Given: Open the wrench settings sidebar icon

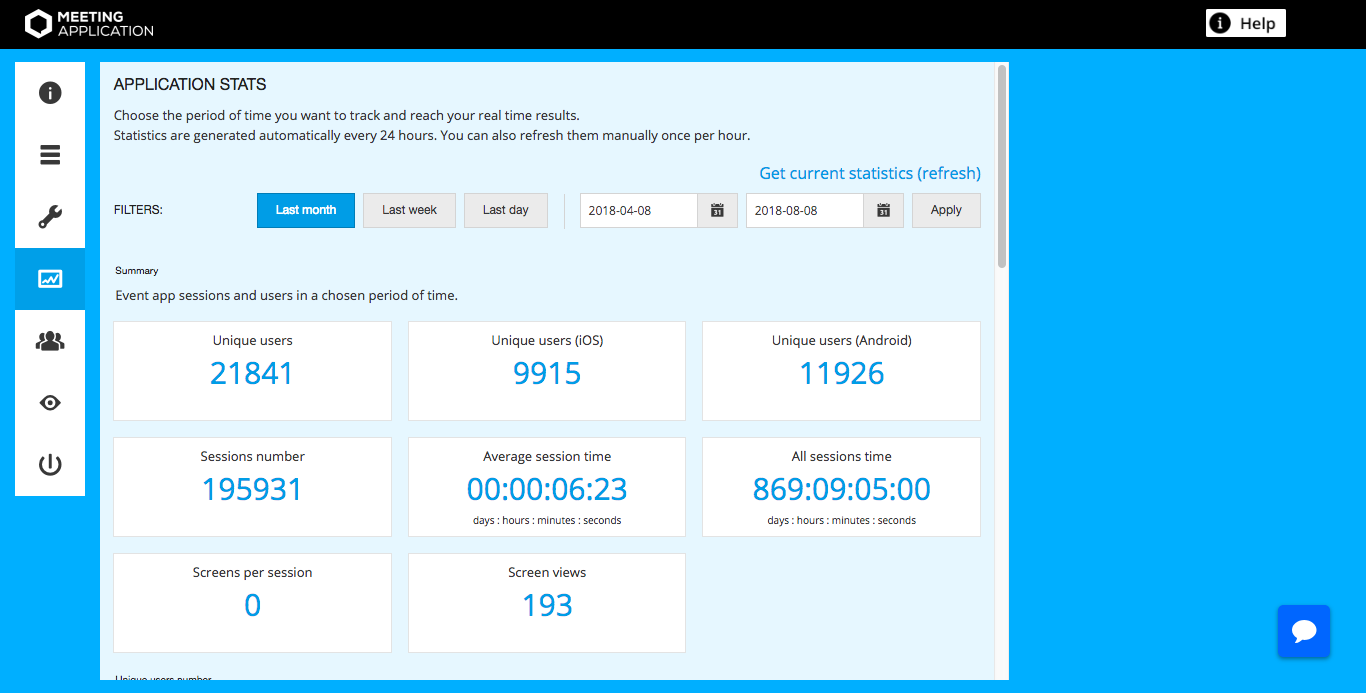Looking at the screenshot, I should click(x=50, y=217).
